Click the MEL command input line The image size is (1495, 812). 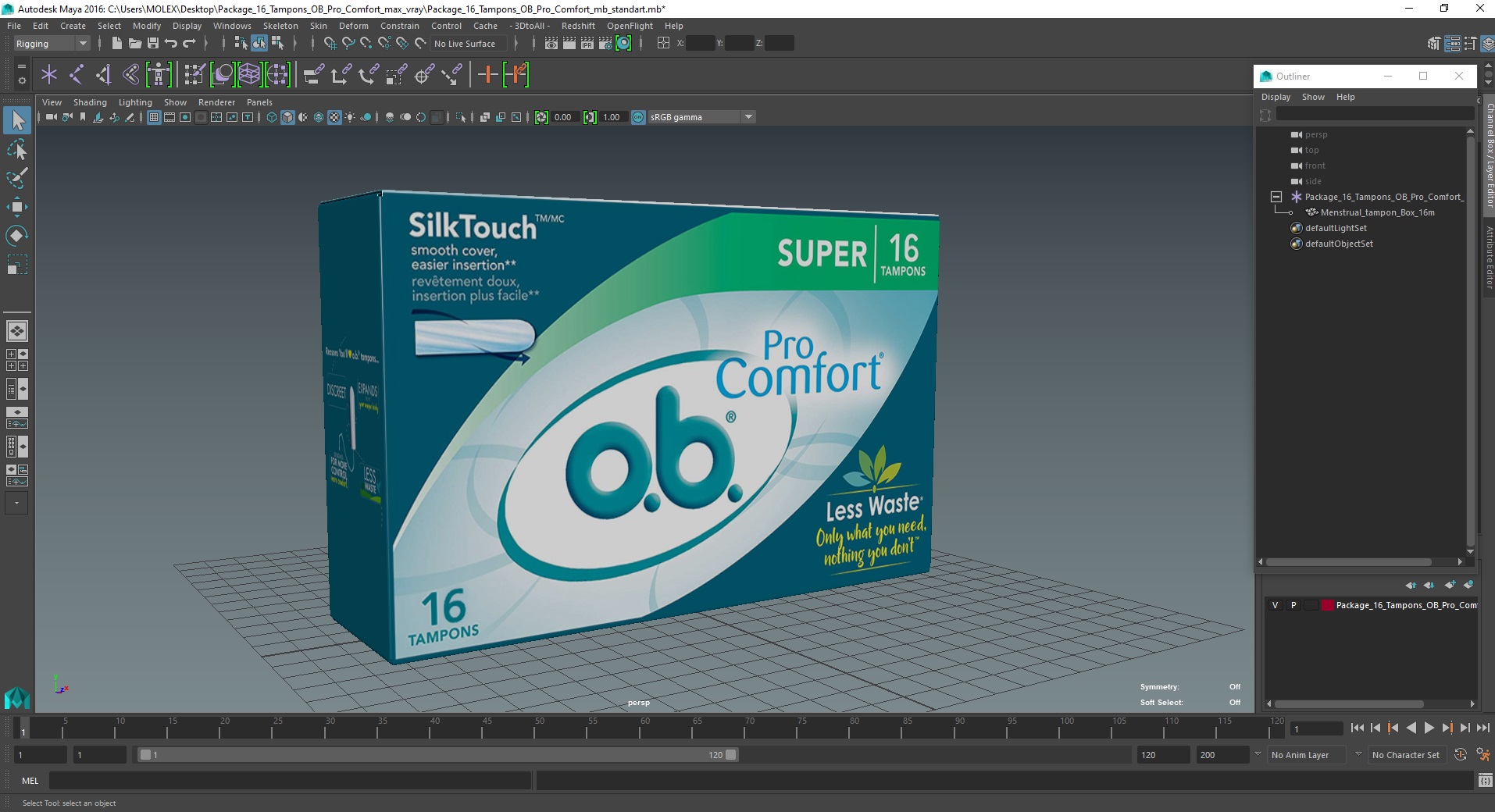coord(291,780)
